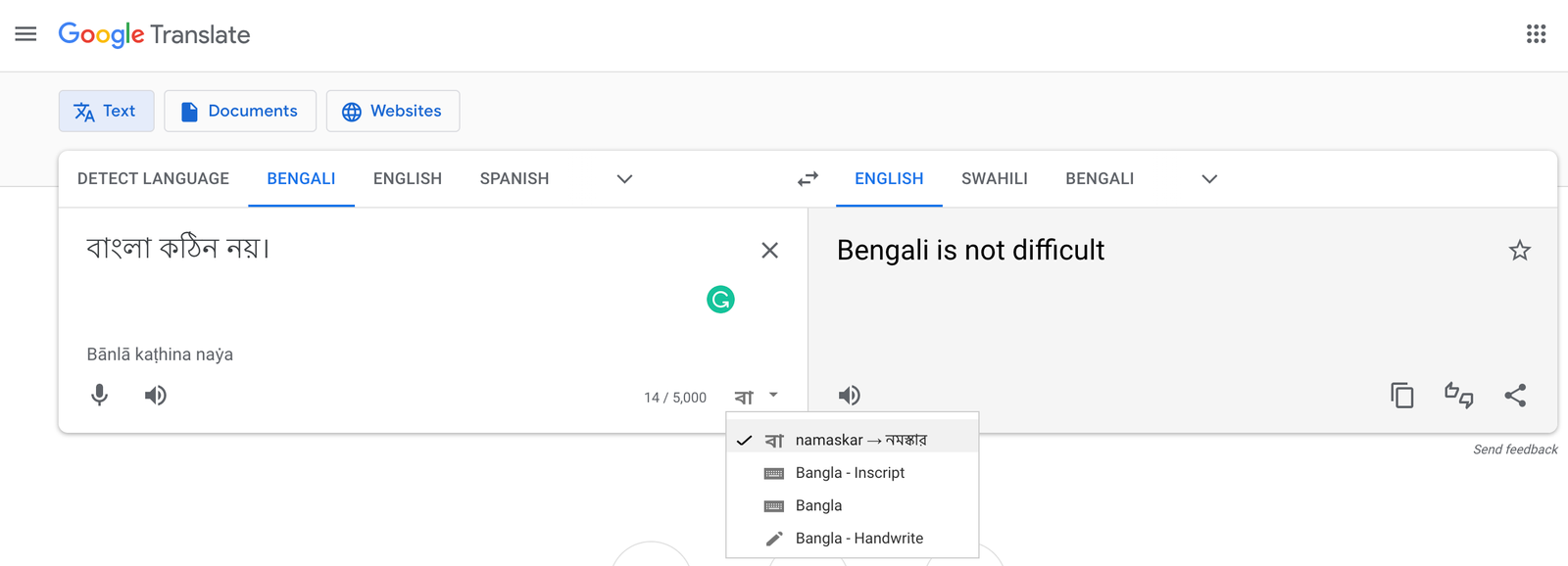Image resolution: width=1568 pixels, height=566 pixels.
Task: Swap source and target languages
Action: (808, 179)
